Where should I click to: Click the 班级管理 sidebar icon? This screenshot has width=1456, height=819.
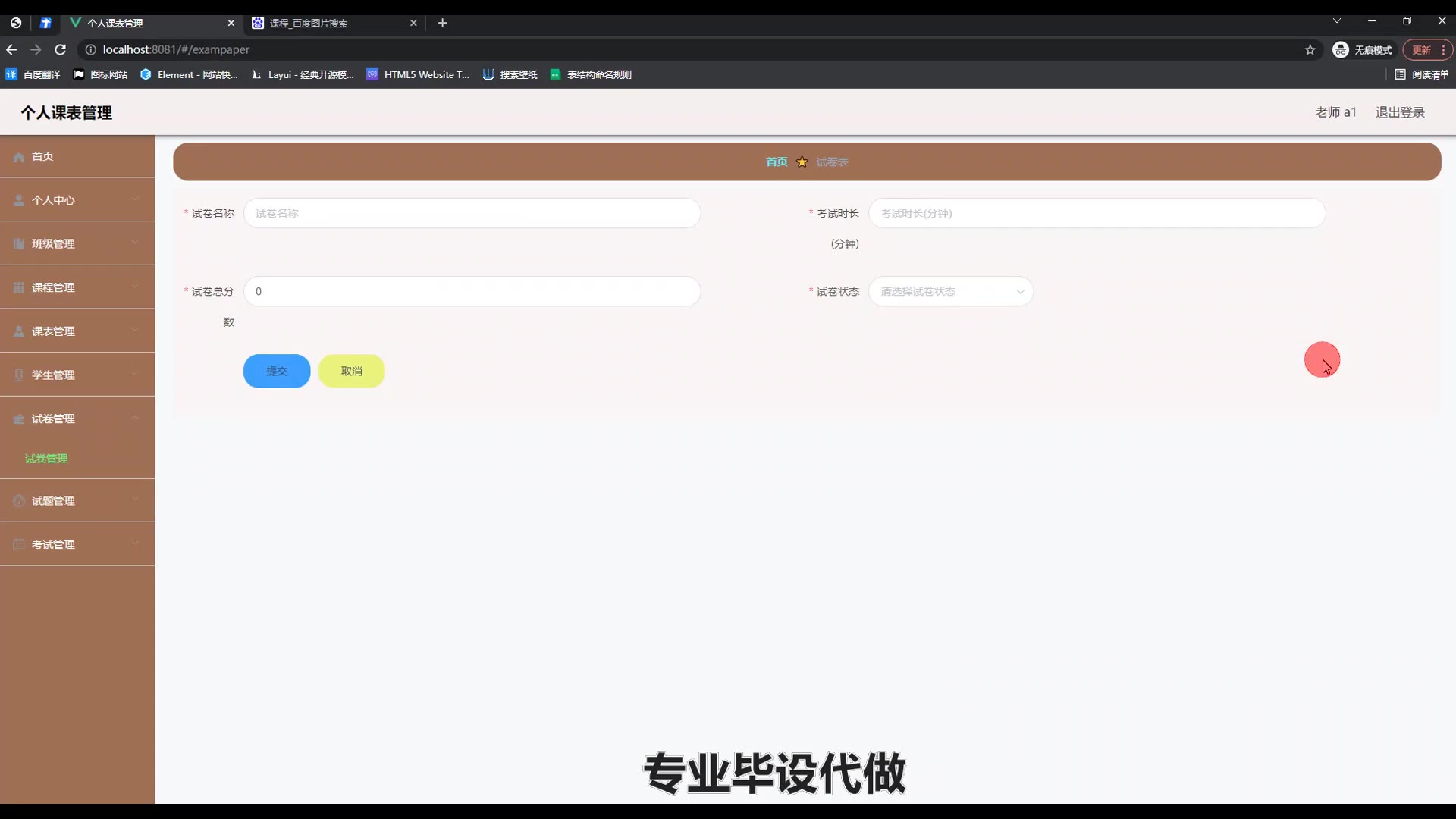(x=19, y=244)
